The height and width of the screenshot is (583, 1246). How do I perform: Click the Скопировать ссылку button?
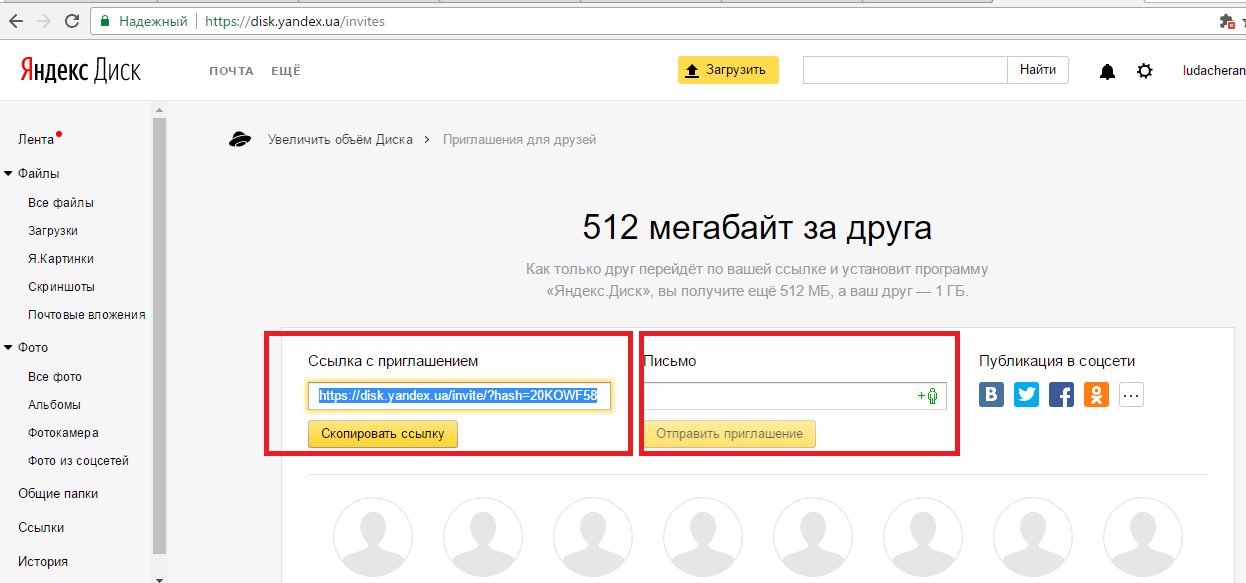383,434
